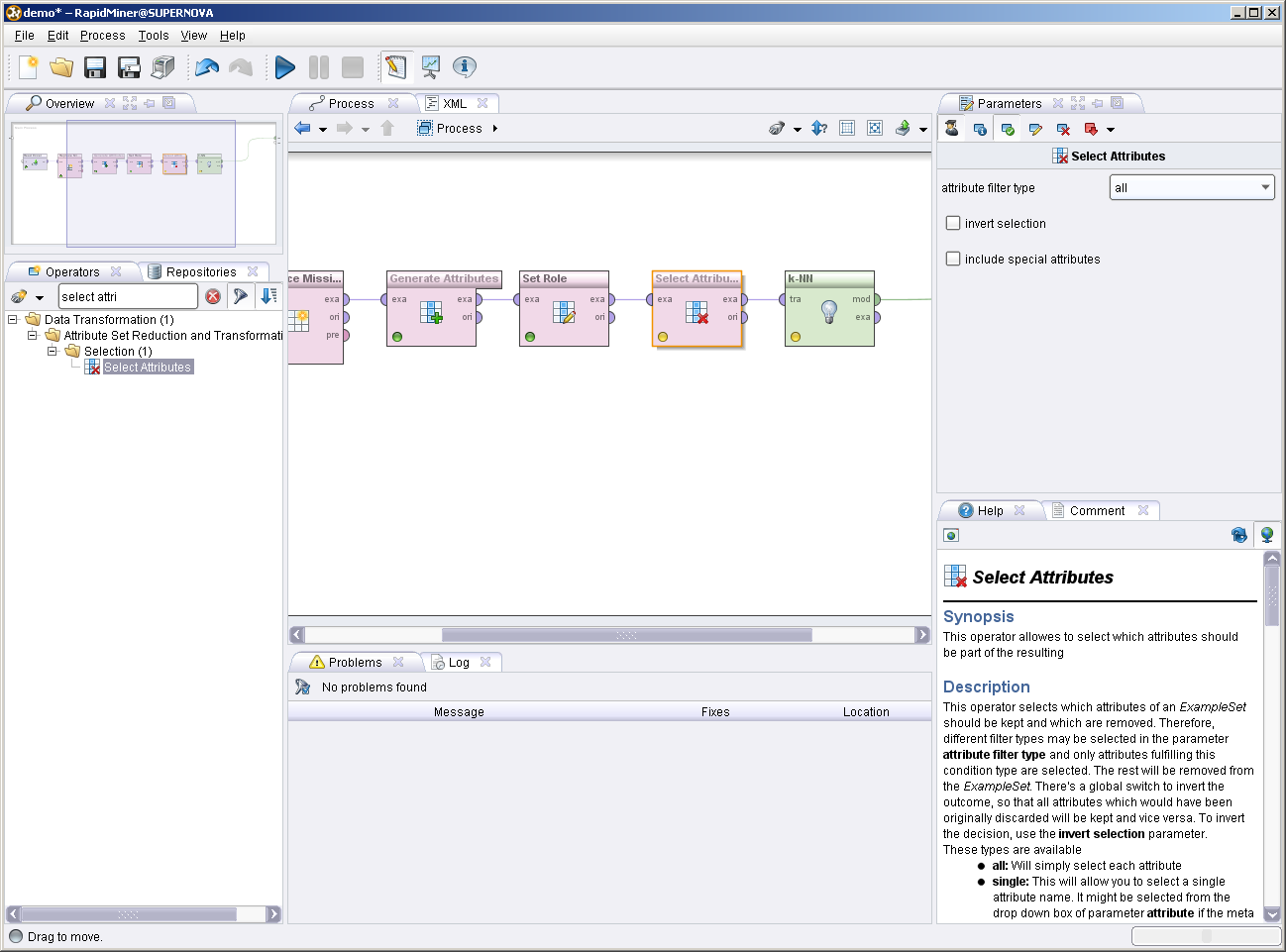Click the Select Attributes operator icon in canvas
The image size is (1286, 952).
tap(697, 313)
